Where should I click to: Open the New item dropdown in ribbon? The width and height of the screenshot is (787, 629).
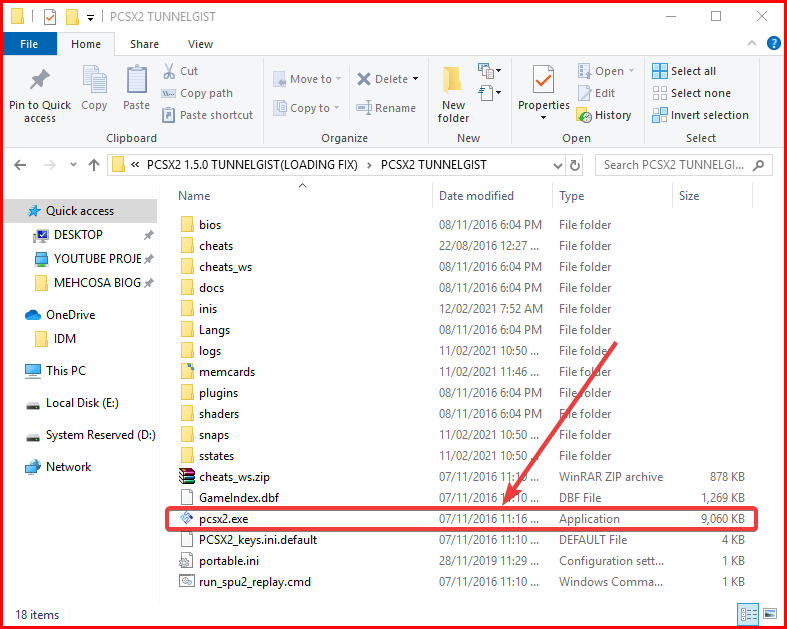coord(489,70)
